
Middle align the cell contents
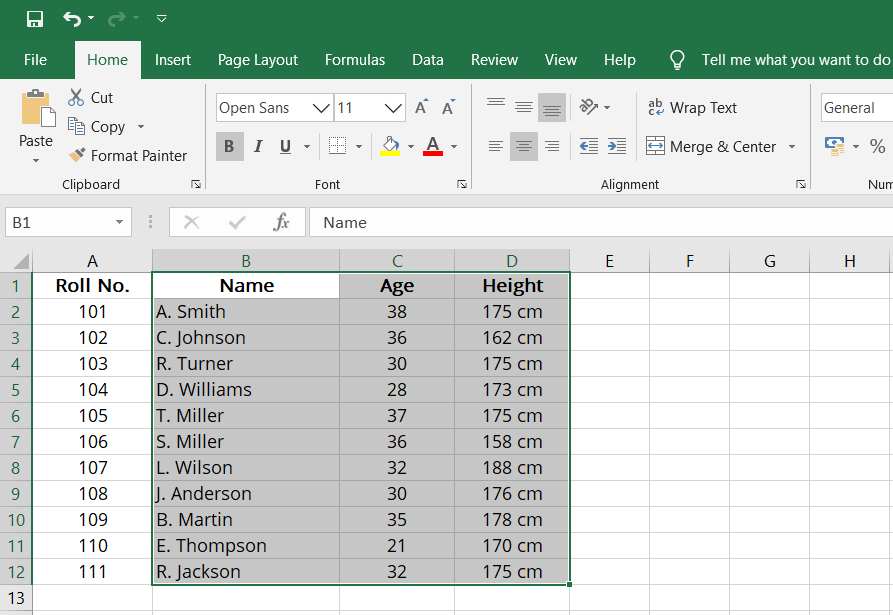pos(524,107)
